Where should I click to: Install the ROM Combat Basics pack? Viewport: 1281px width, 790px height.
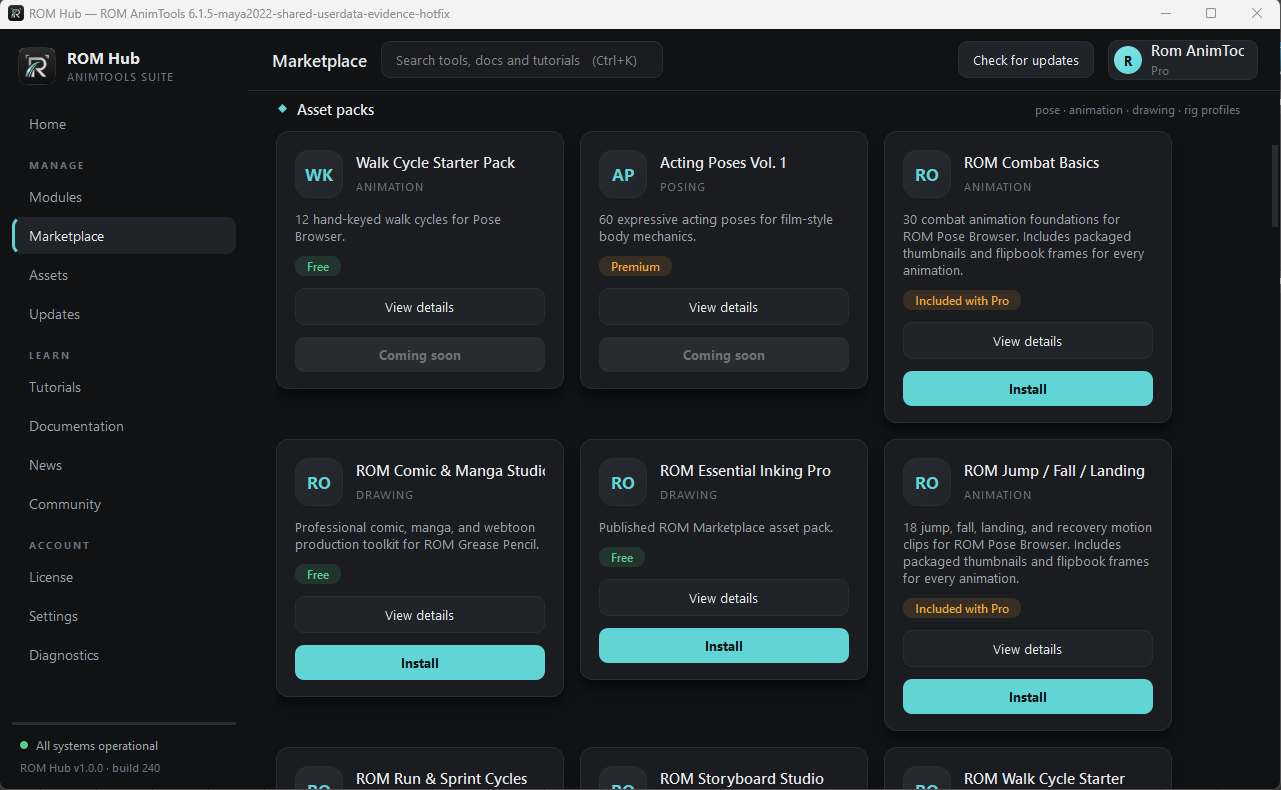click(1028, 389)
